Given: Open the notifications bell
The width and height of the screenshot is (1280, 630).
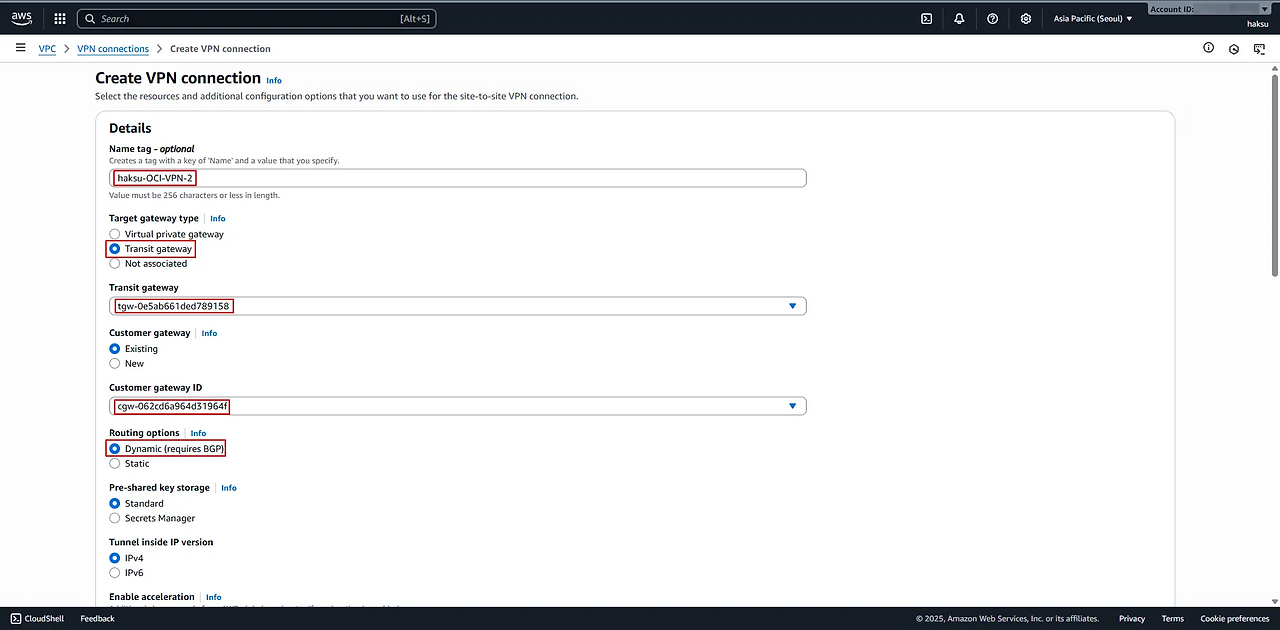Looking at the screenshot, I should pyautogui.click(x=959, y=18).
